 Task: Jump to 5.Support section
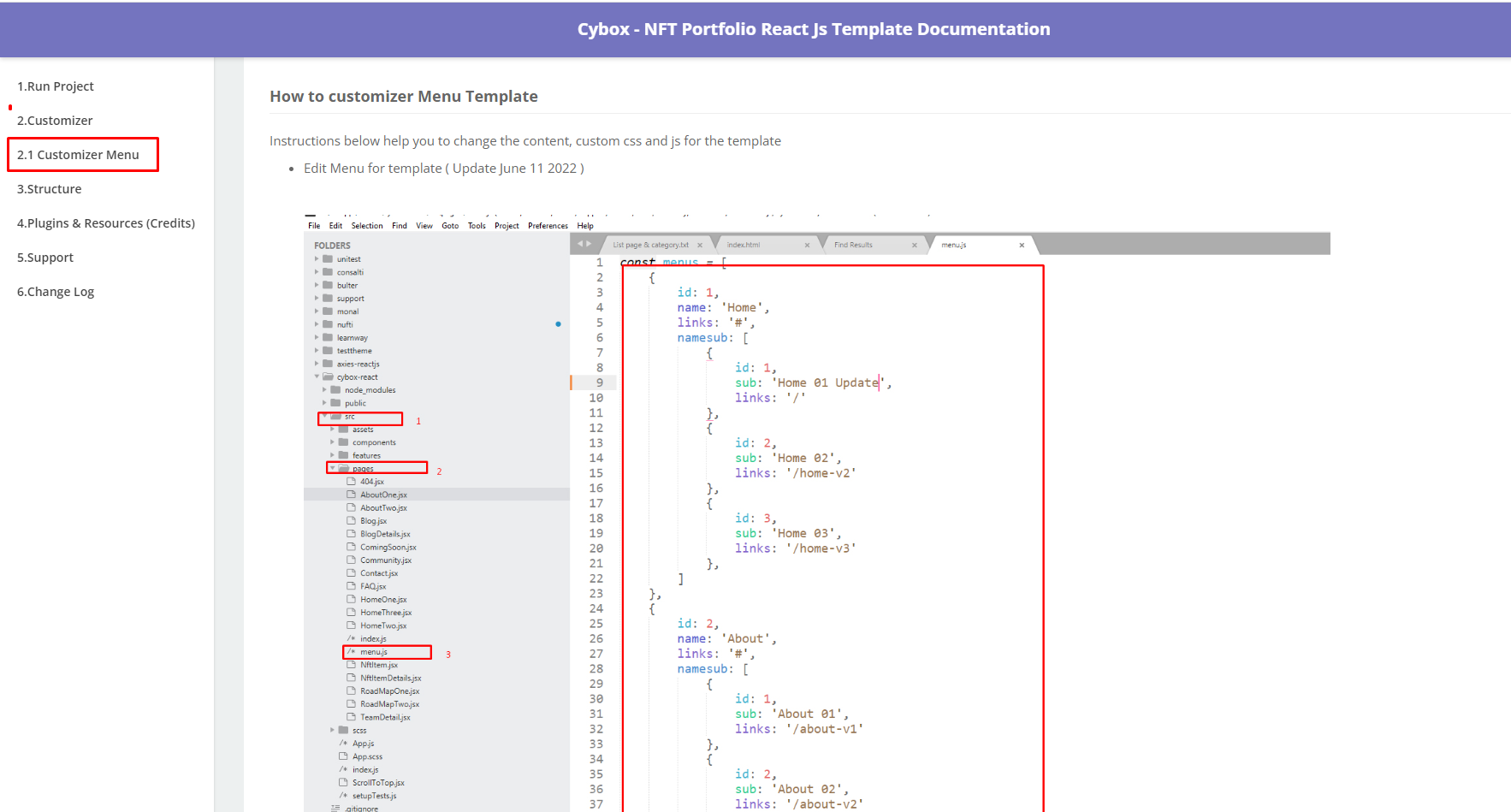[45, 258]
